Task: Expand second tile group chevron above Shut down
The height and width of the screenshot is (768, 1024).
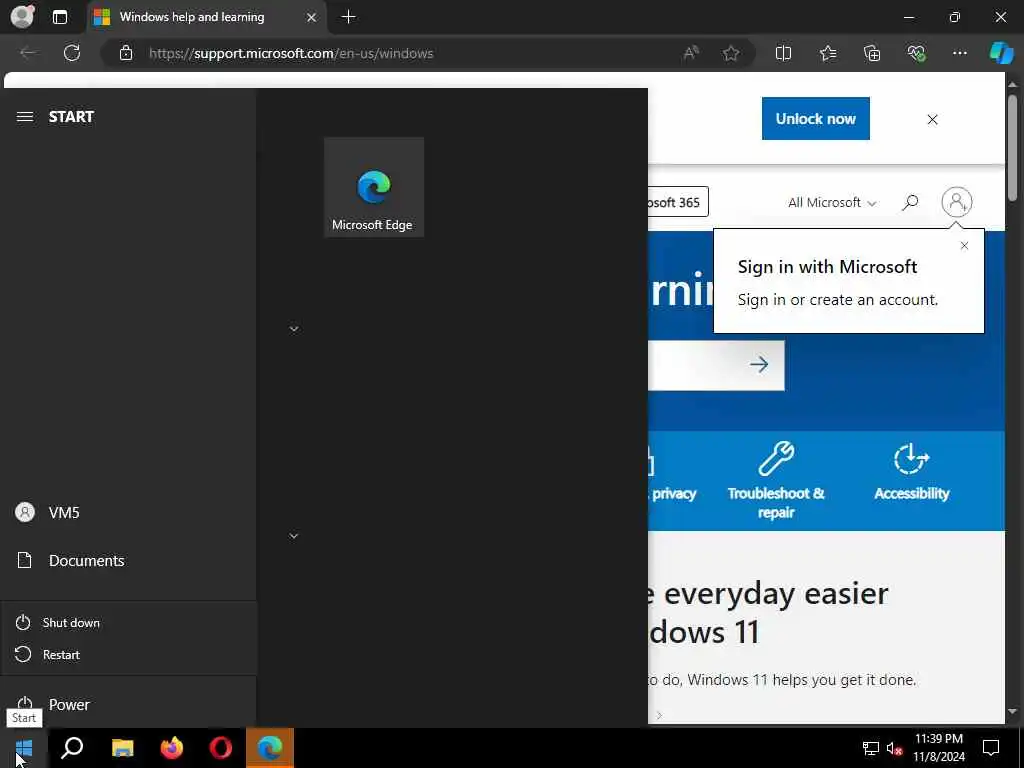Action: click(294, 536)
